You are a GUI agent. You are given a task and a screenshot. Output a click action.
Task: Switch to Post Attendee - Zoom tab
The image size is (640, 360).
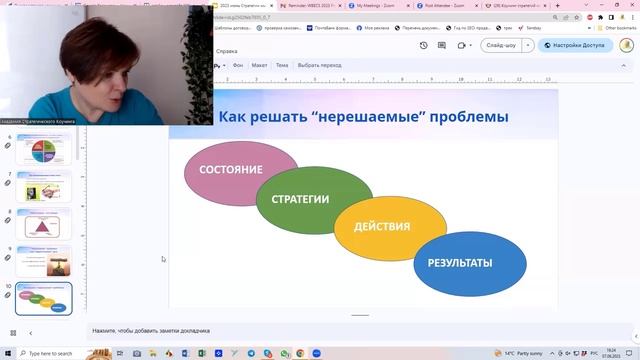click(x=447, y=6)
